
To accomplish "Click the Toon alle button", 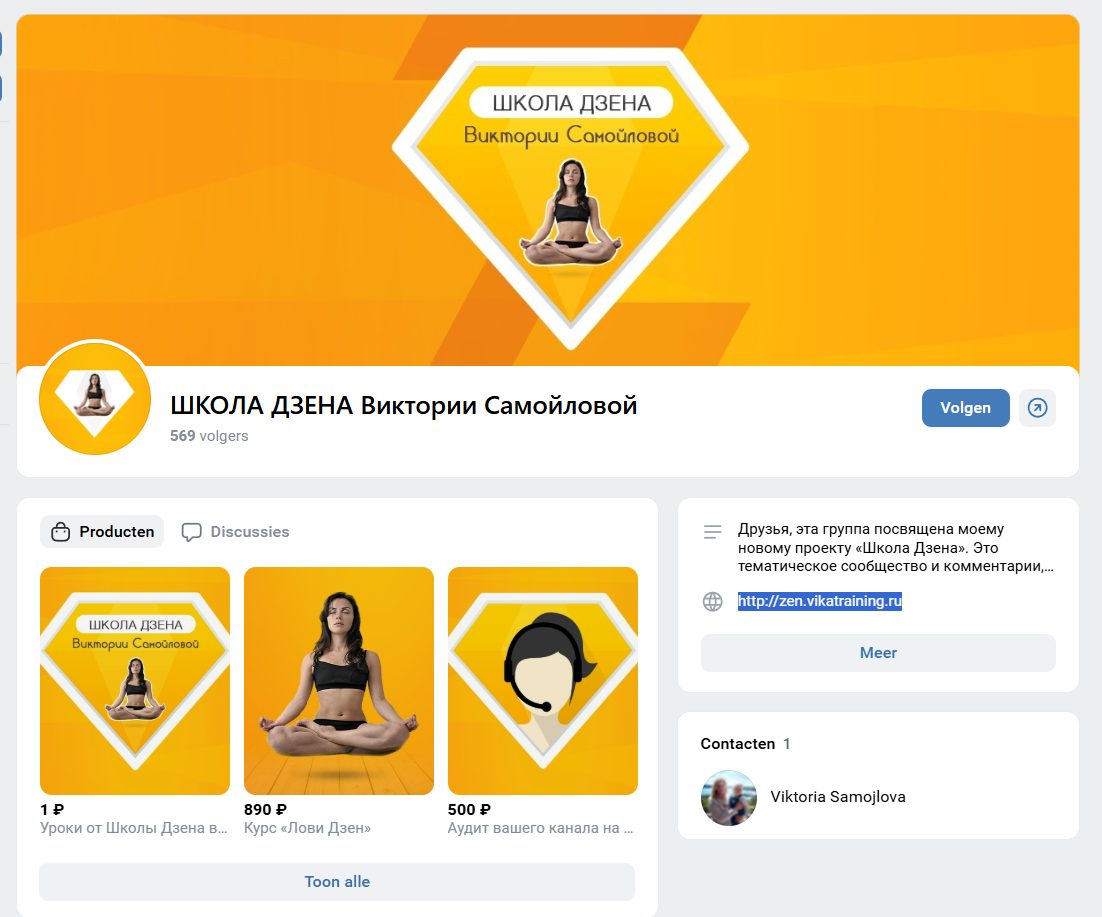I will click(337, 882).
